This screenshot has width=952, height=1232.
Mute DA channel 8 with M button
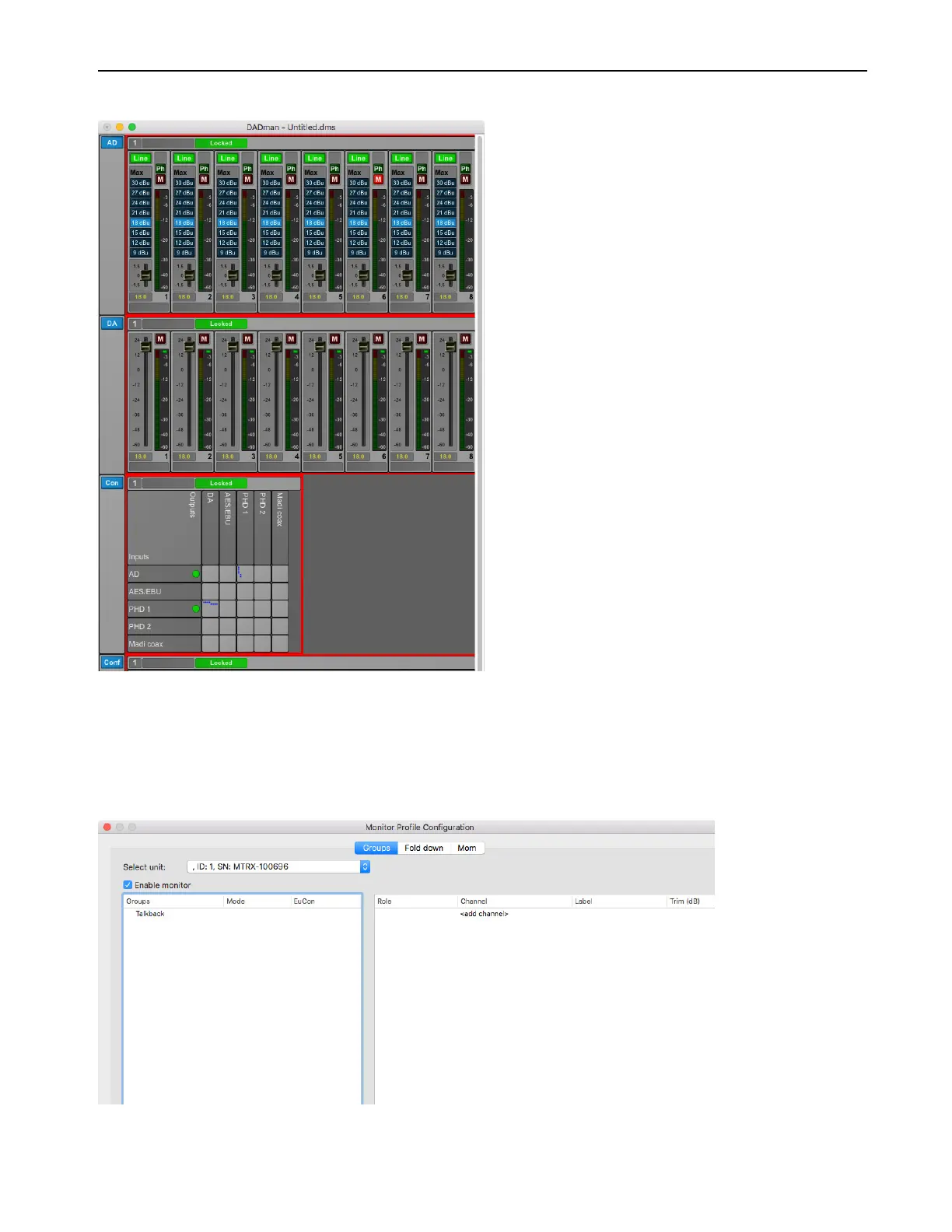pyautogui.click(x=466, y=339)
